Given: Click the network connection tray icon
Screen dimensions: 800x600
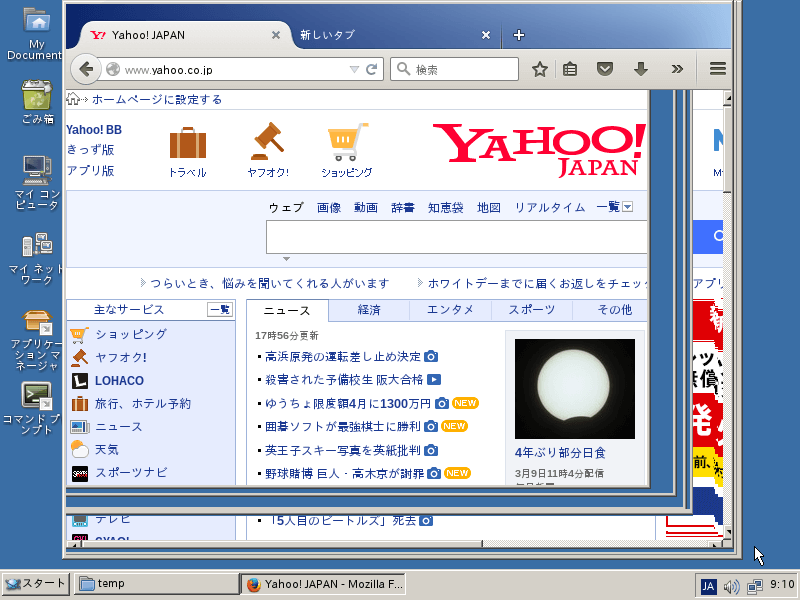Looking at the screenshot, I should pyautogui.click(x=755, y=586).
